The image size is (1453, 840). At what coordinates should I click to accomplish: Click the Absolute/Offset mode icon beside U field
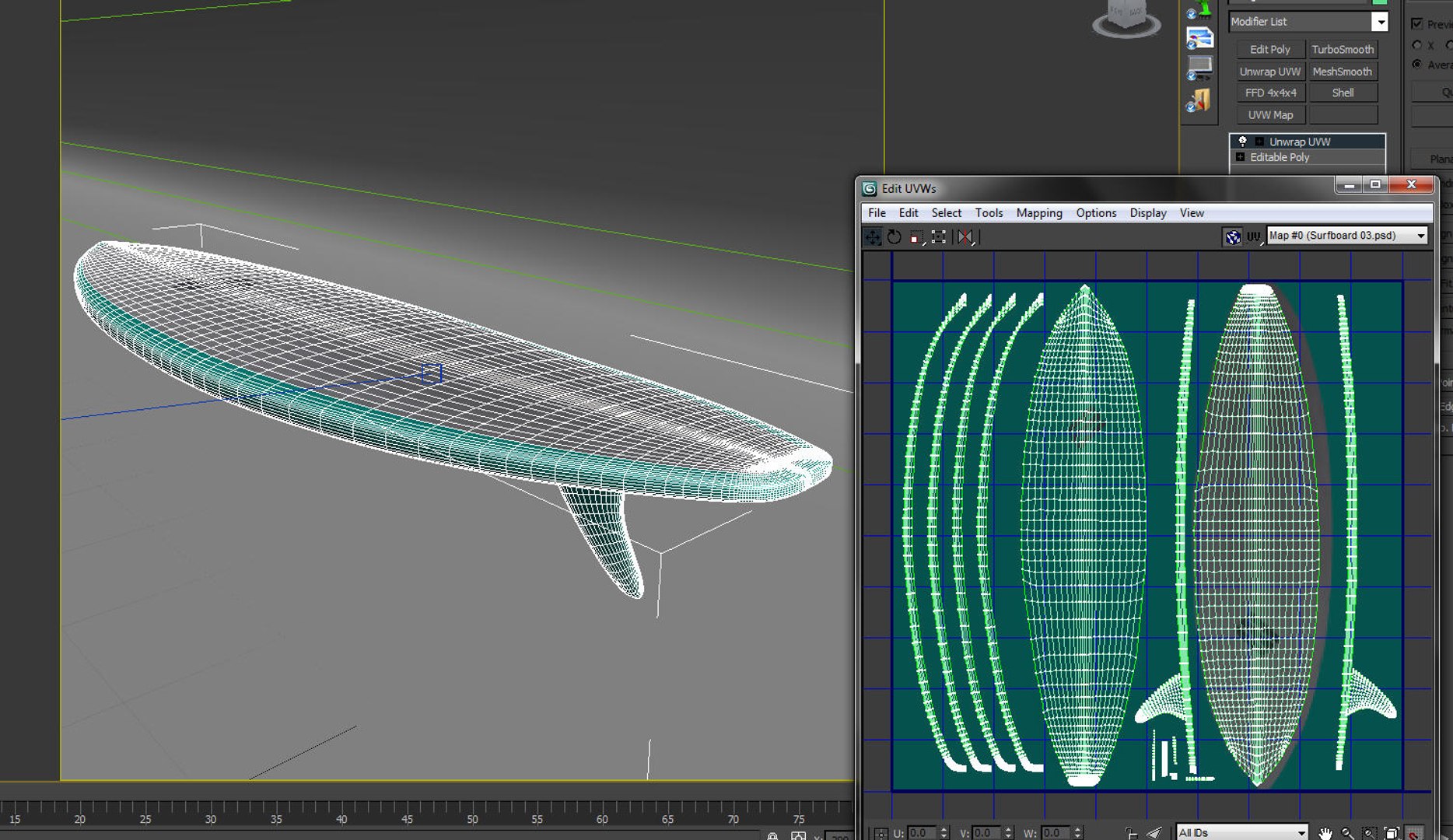click(x=881, y=833)
